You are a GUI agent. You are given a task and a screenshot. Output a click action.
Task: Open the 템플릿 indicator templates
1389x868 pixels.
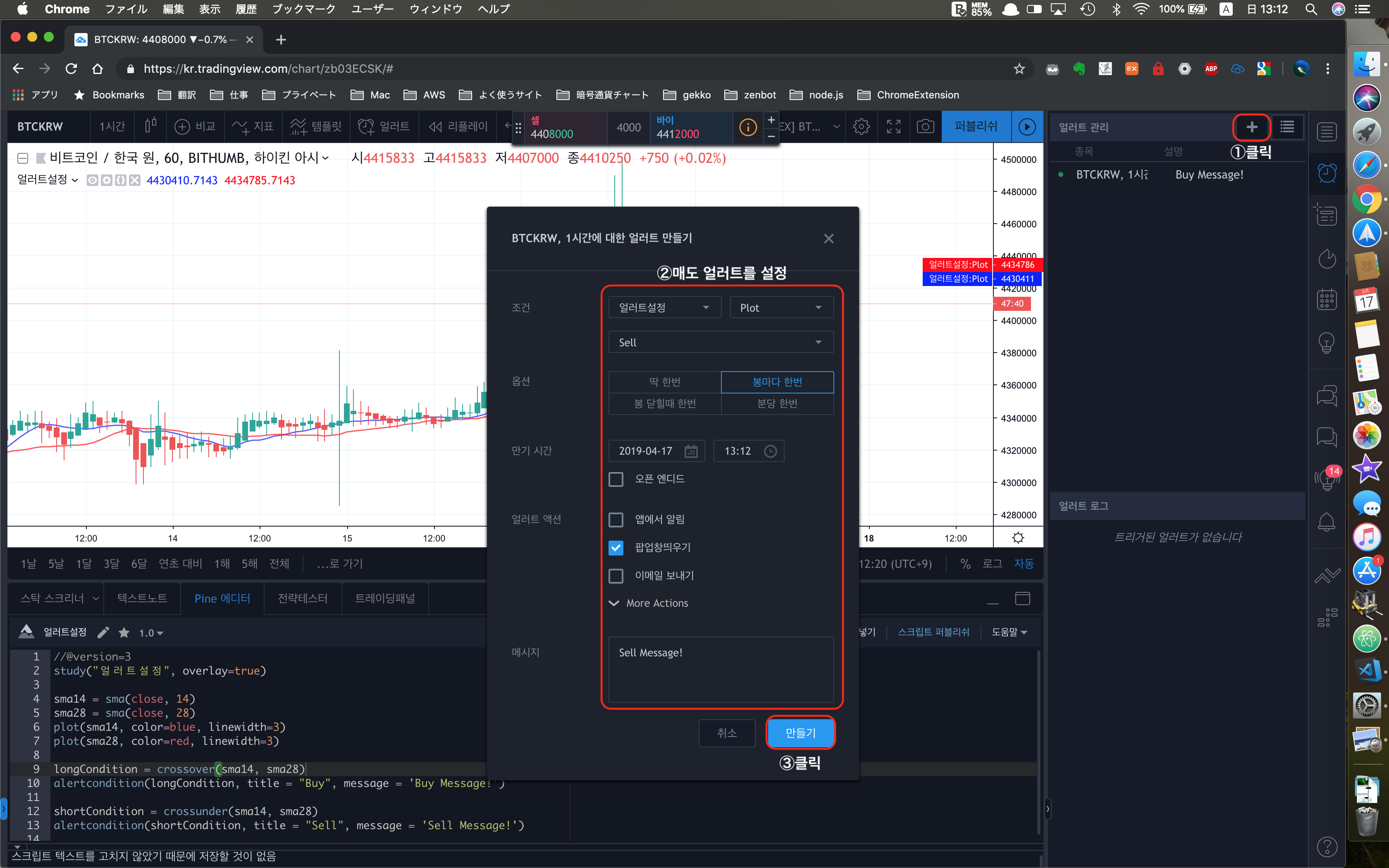coord(316,126)
